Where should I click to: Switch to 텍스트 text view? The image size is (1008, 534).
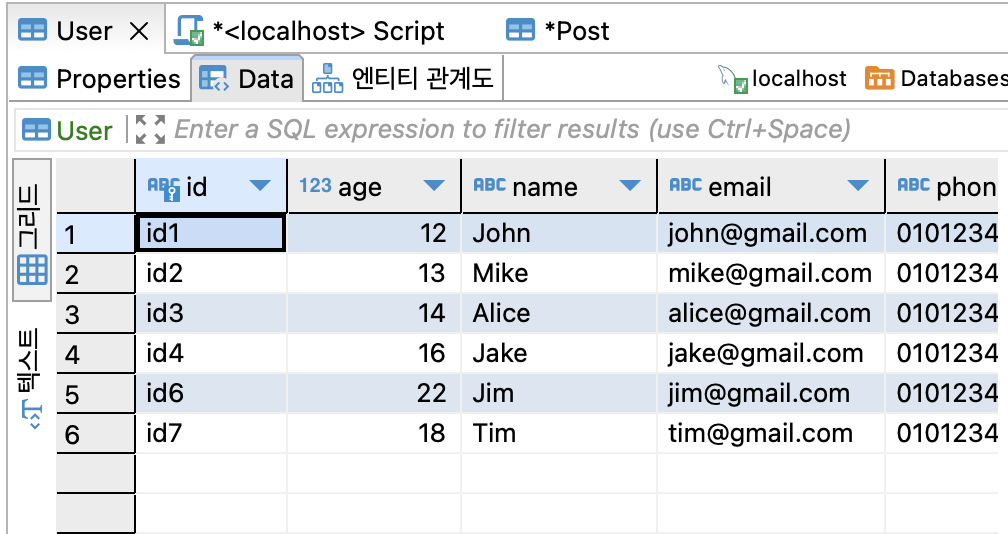point(32,379)
